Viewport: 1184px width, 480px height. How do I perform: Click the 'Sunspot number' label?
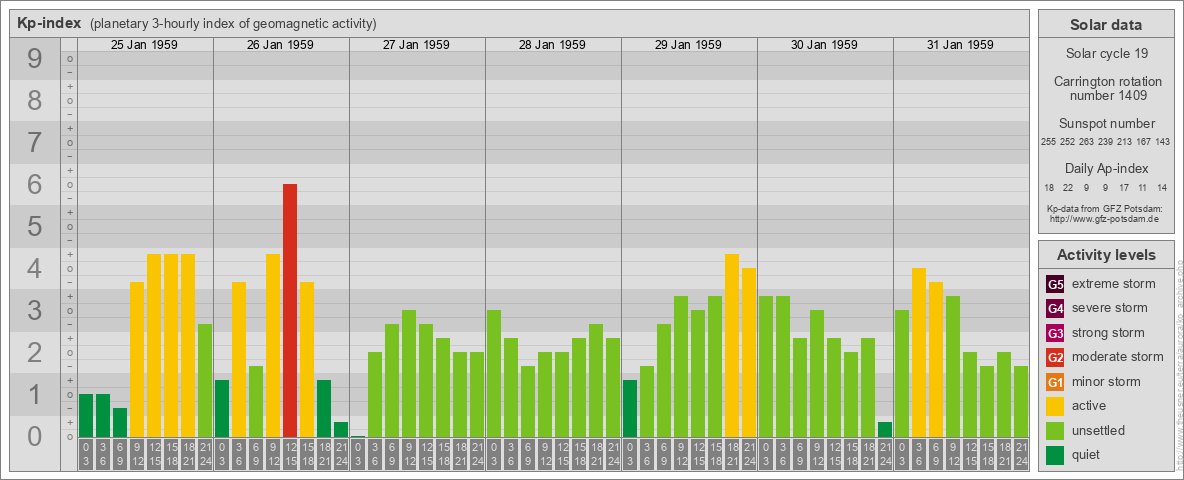pos(1105,124)
